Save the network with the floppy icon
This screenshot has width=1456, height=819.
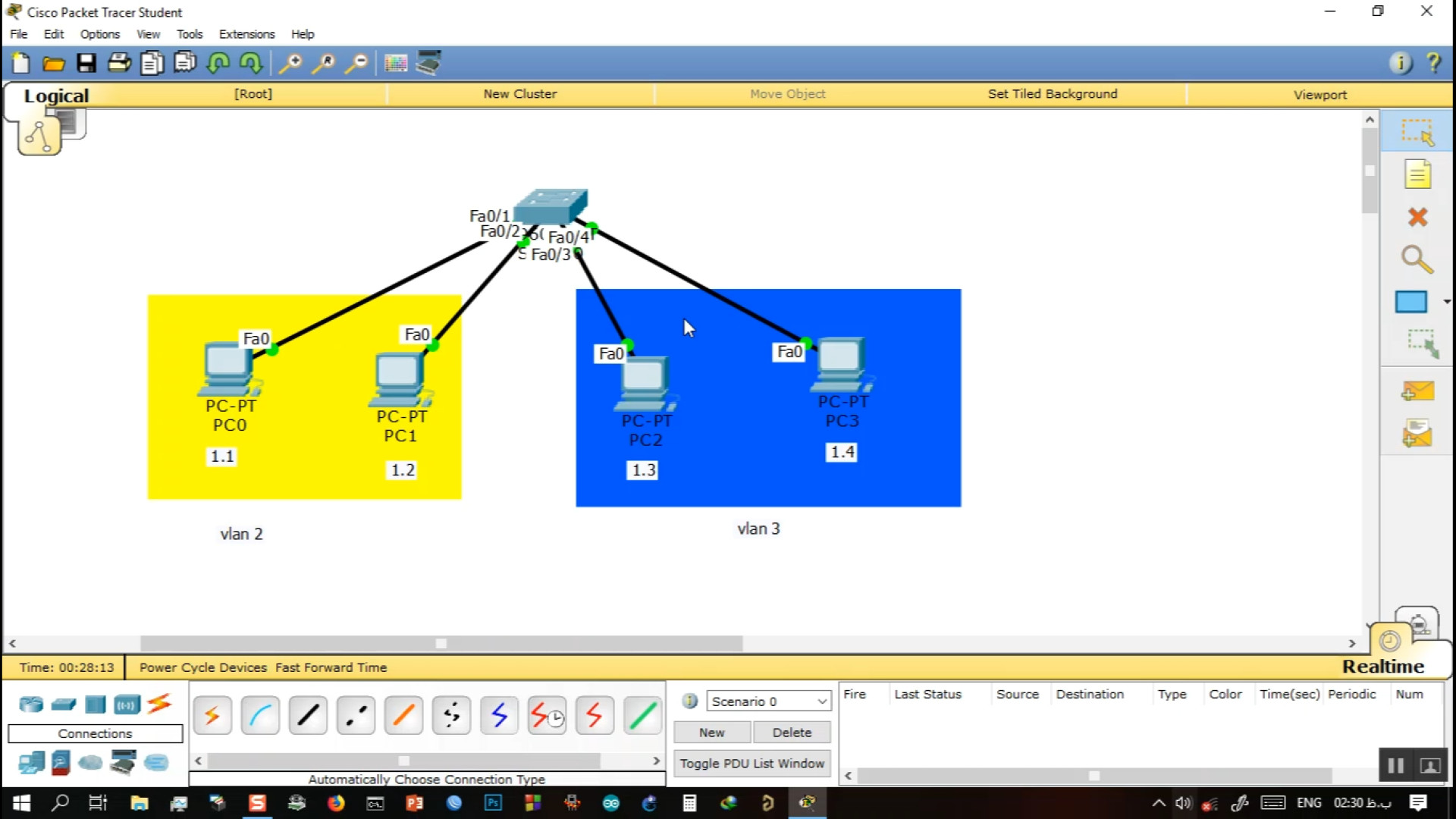coord(86,64)
